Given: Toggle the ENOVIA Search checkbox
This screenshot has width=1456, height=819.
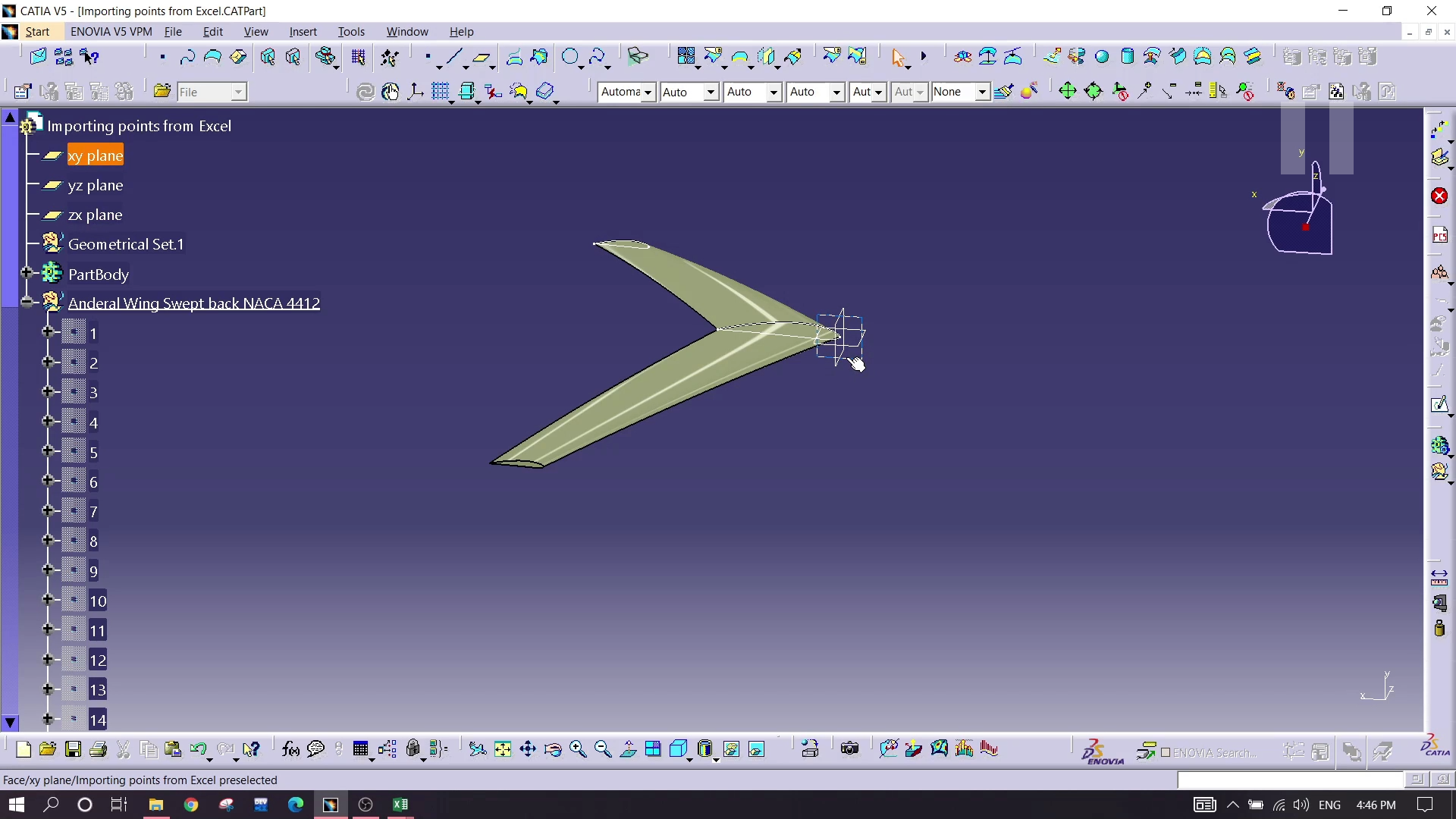Looking at the screenshot, I should (x=1166, y=753).
